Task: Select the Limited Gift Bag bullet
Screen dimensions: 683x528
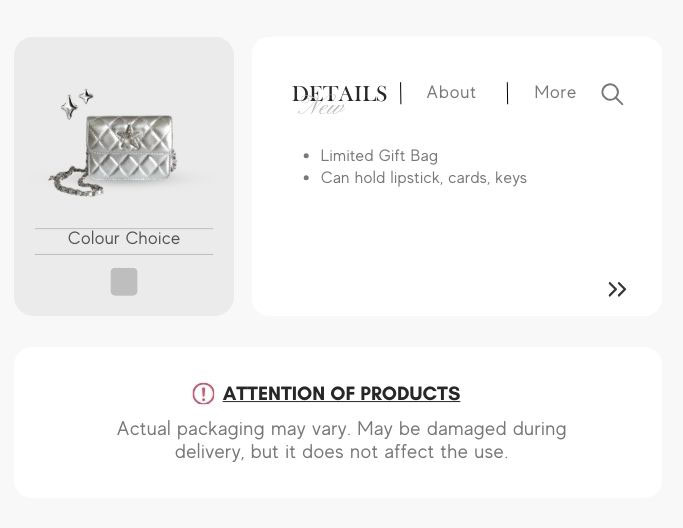Action: pos(379,156)
